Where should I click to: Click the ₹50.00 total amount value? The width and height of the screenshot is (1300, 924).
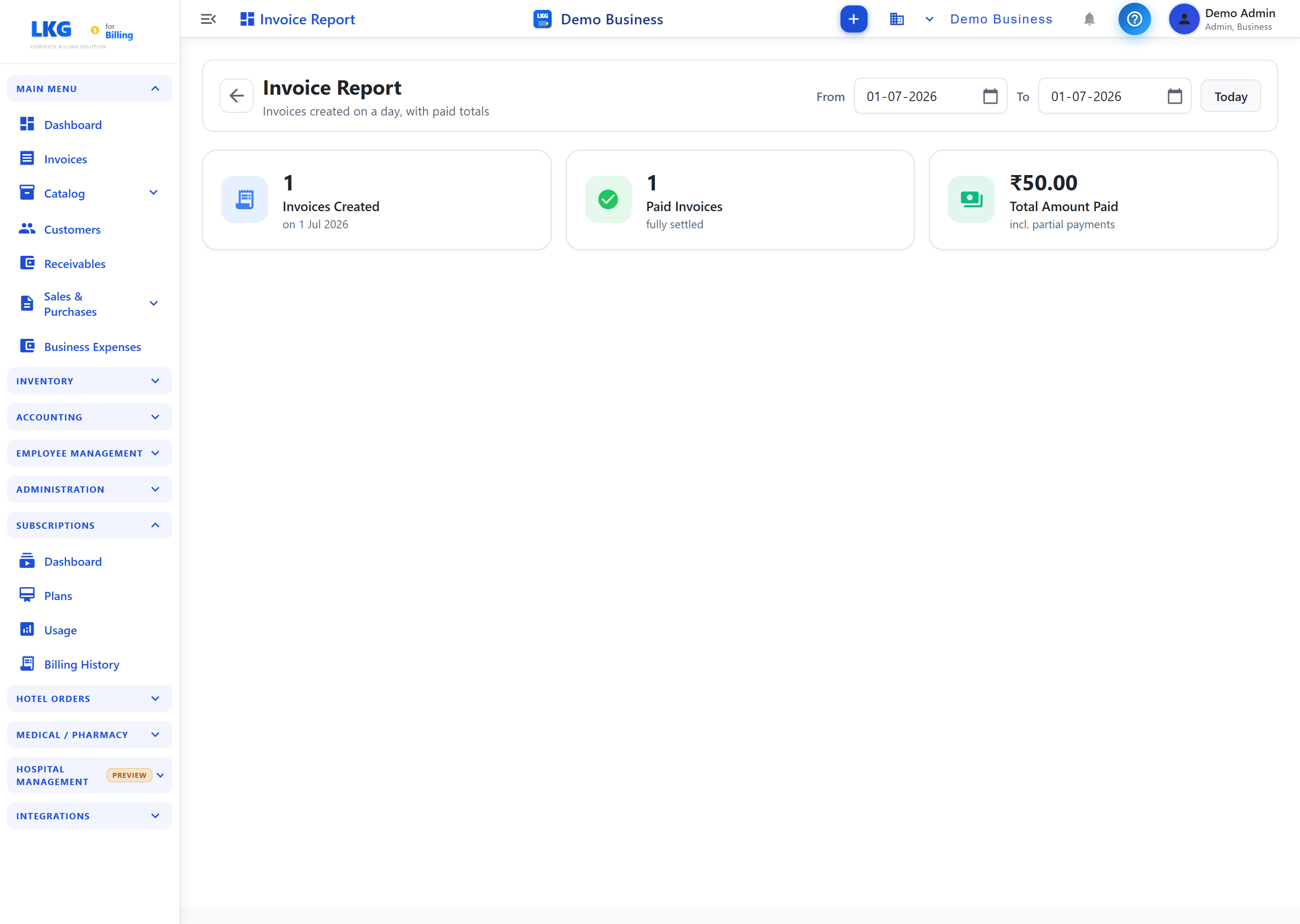(x=1043, y=183)
